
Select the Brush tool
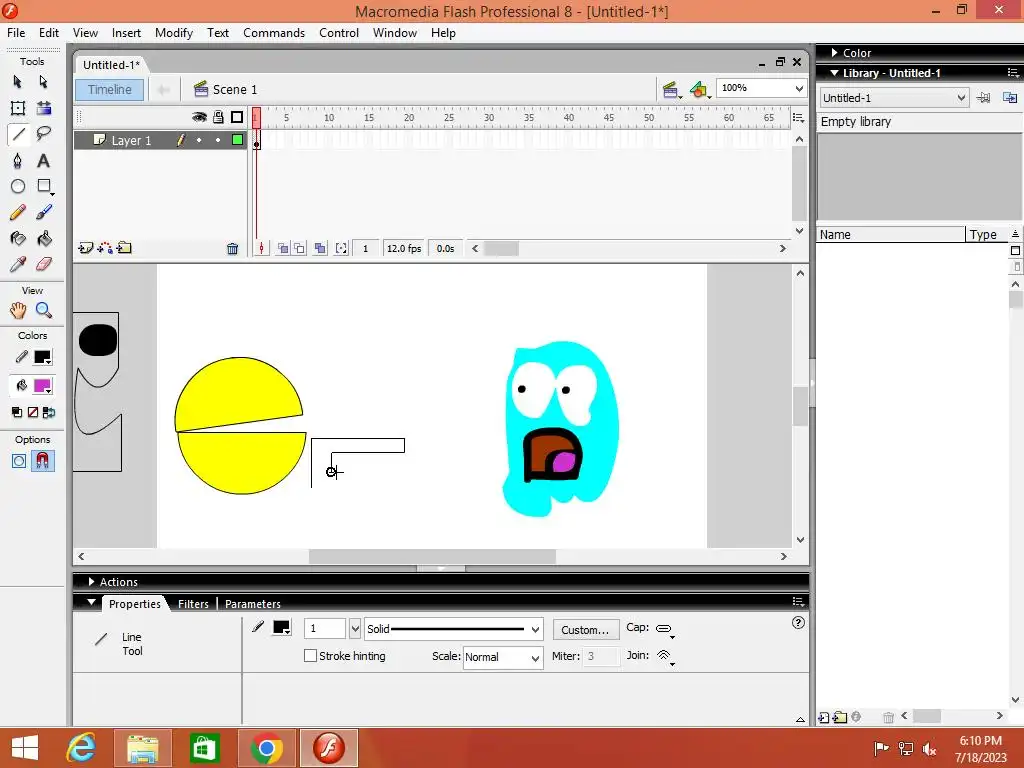click(43, 212)
